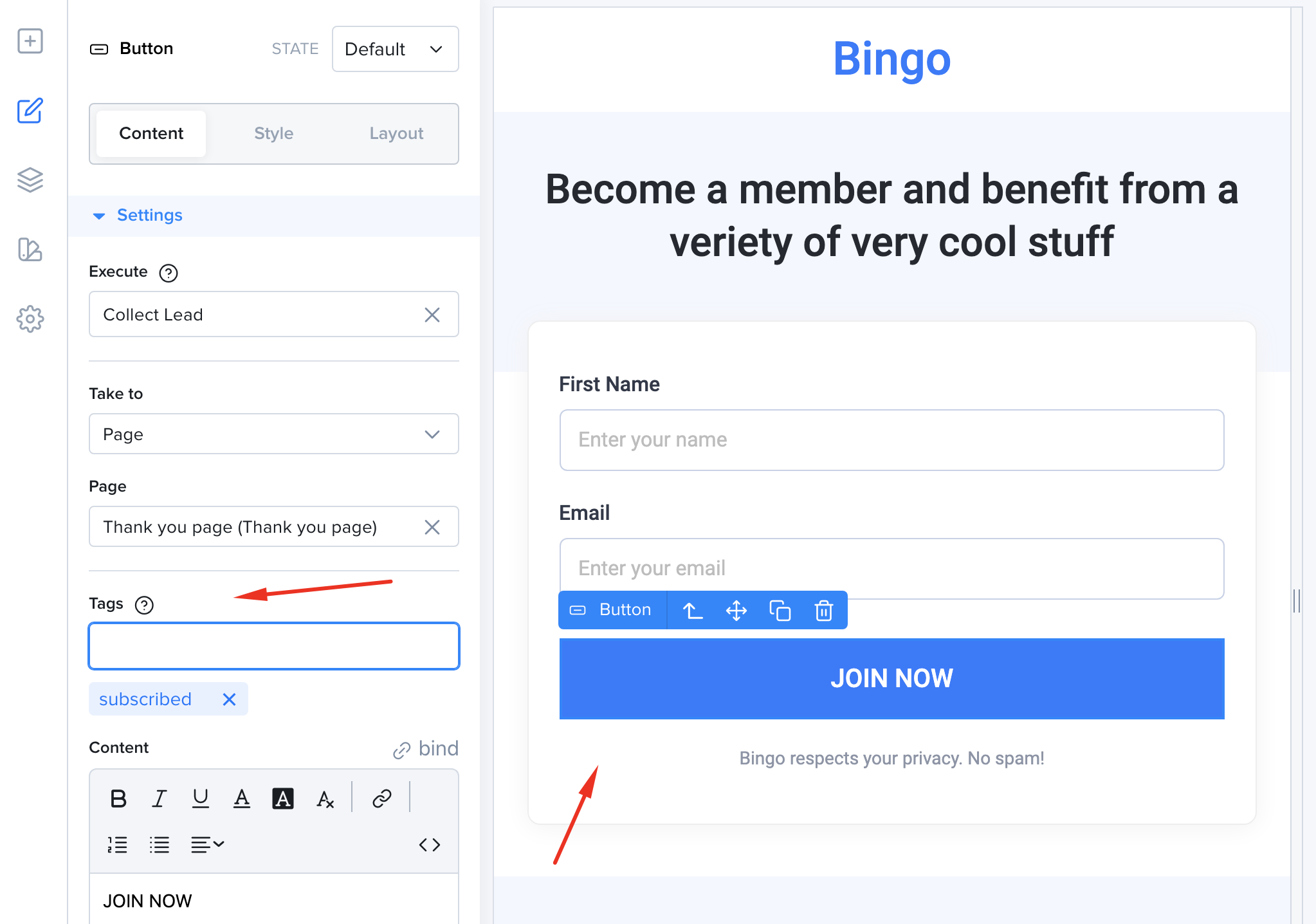
Task: Open text color picker in editor
Action: coord(242,799)
